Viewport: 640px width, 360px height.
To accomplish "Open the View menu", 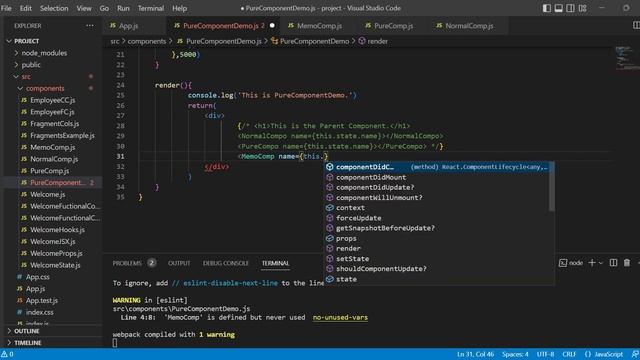I will point(84,8).
